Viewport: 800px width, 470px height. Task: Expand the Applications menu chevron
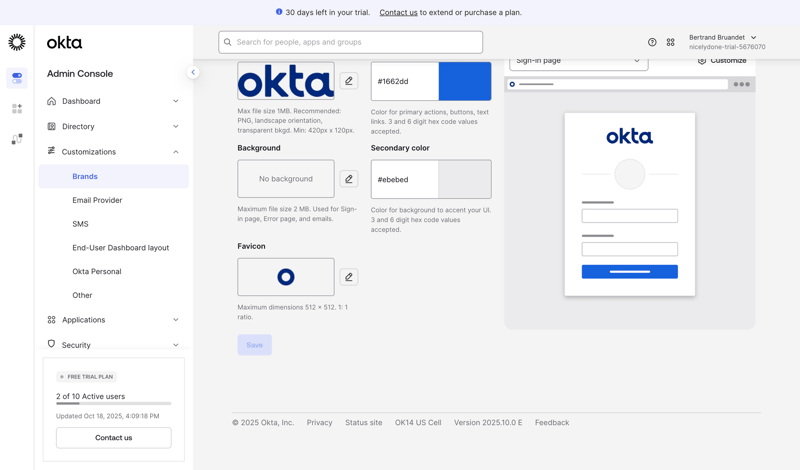point(176,319)
